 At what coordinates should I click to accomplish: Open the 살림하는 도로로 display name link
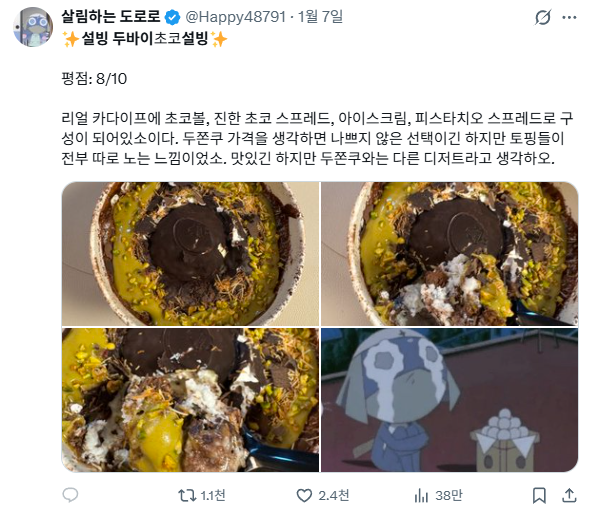click(111, 17)
